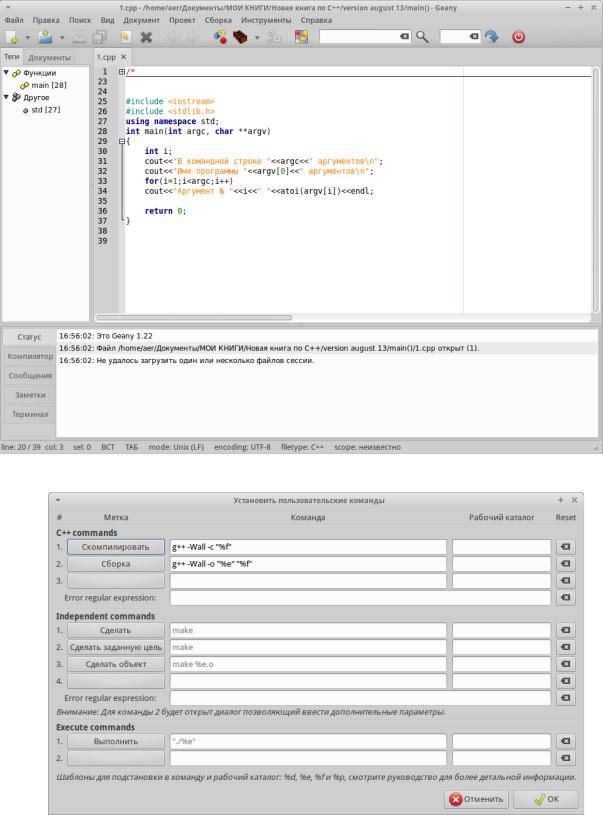Build the current file with brick icon
The image size is (603, 815).
(240, 37)
